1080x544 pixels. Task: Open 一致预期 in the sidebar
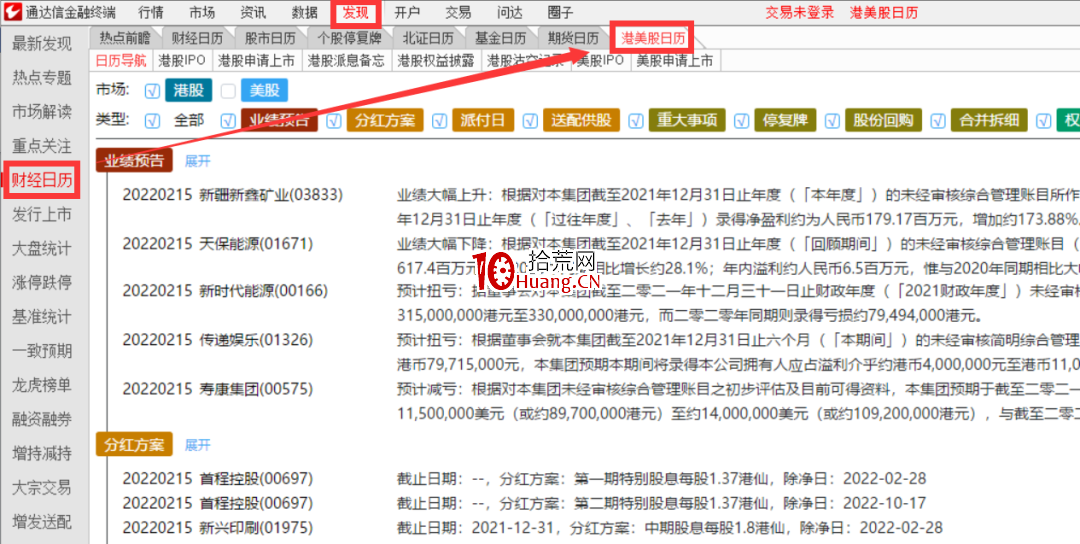[x=42, y=351]
